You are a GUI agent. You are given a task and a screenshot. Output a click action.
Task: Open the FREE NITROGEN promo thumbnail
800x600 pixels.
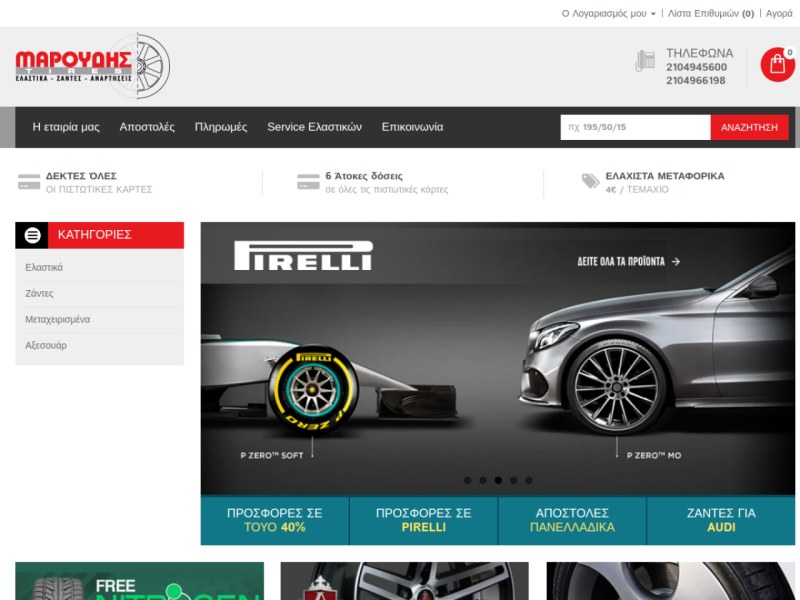[x=139, y=581]
